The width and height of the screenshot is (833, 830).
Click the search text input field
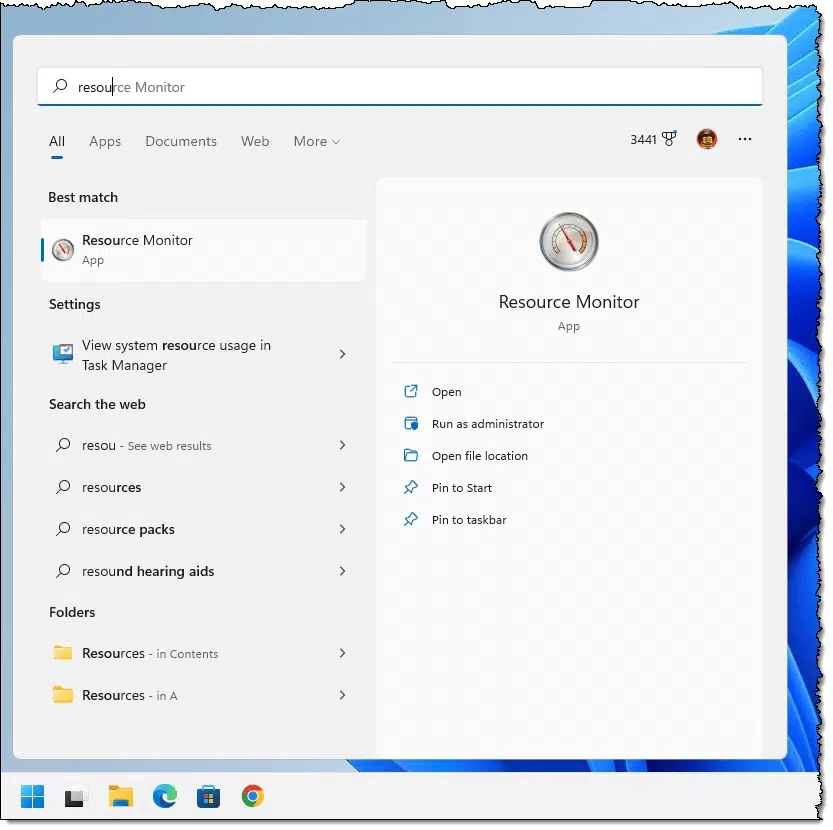pyautogui.click(x=400, y=86)
